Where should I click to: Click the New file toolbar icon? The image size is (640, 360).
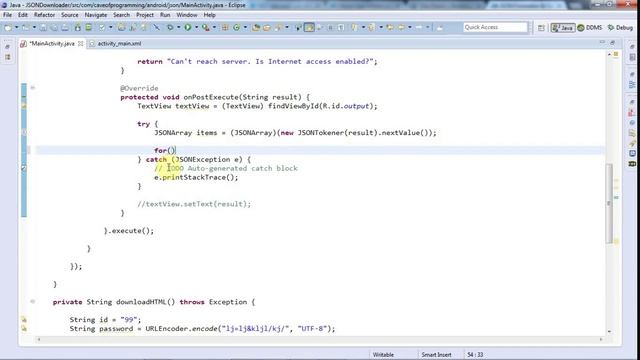coord(8,27)
